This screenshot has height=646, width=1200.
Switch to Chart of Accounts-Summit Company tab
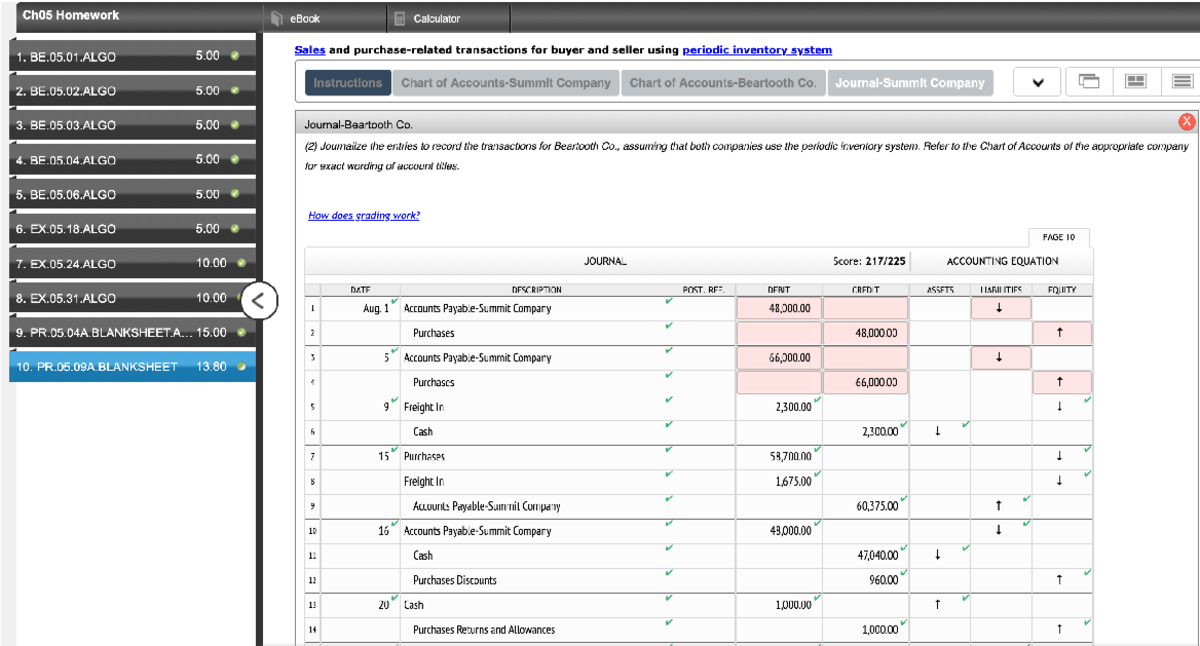click(x=505, y=83)
